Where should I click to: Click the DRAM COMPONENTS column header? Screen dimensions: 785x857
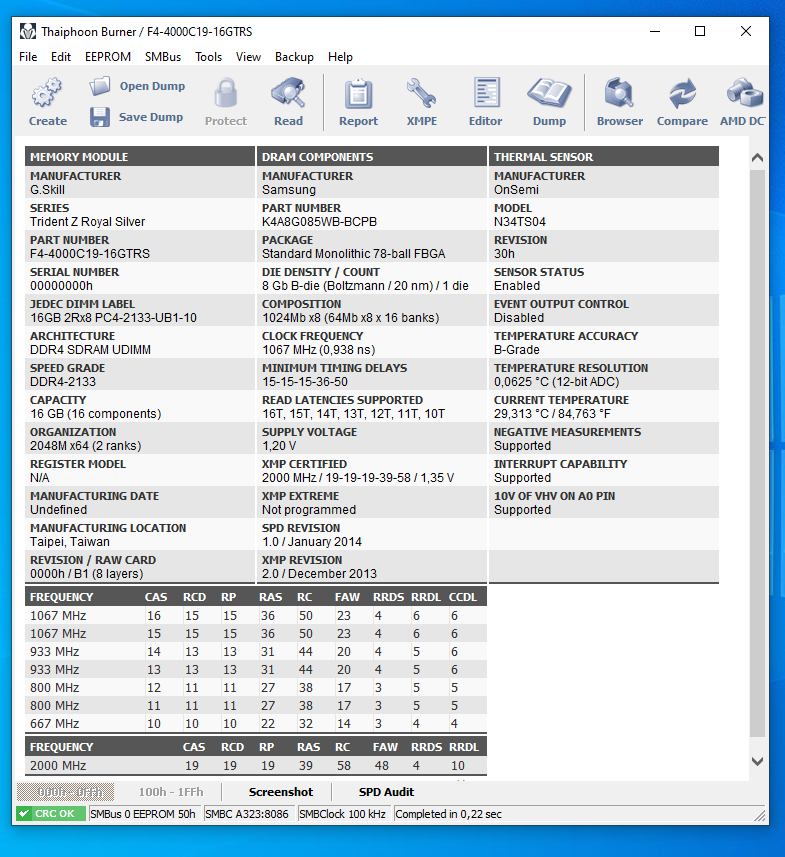(x=372, y=157)
